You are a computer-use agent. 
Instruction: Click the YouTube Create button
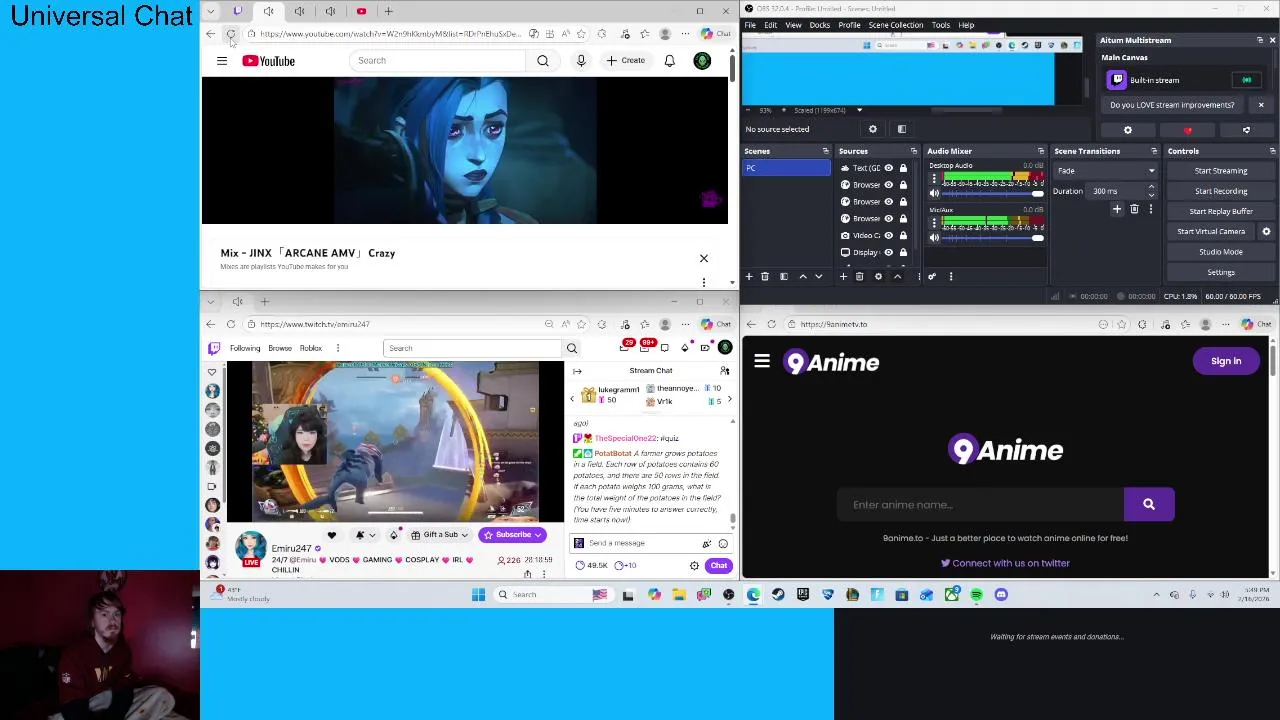pos(626,61)
